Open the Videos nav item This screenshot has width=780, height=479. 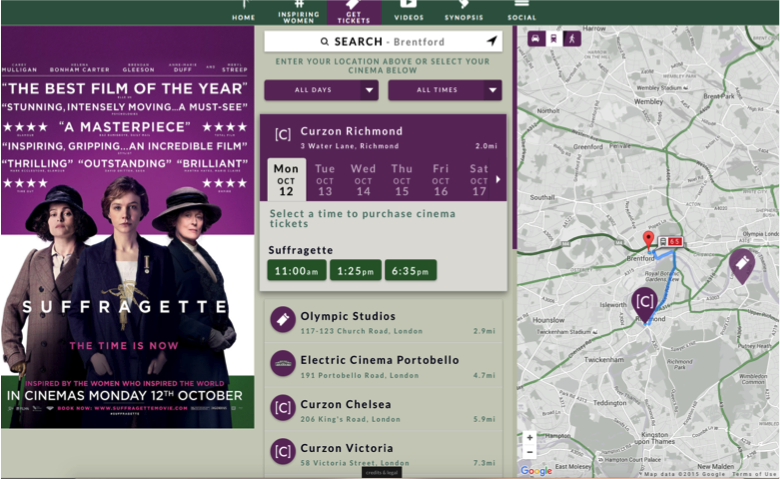tap(408, 12)
